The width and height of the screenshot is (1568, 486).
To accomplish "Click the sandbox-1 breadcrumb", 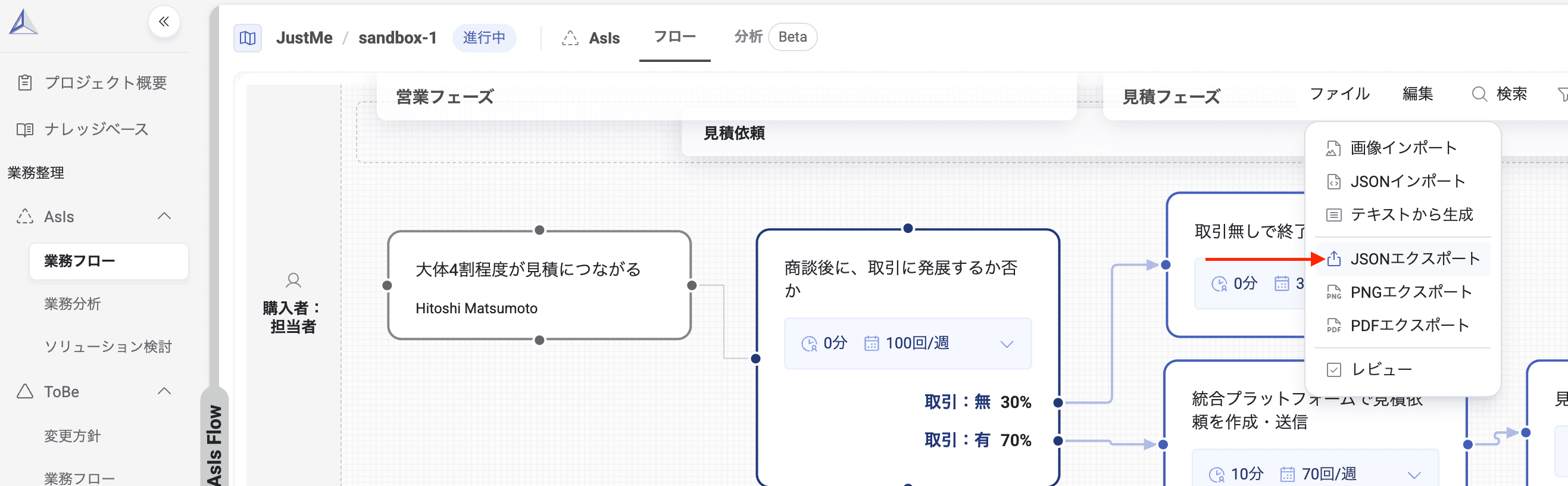I will (x=398, y=38).
